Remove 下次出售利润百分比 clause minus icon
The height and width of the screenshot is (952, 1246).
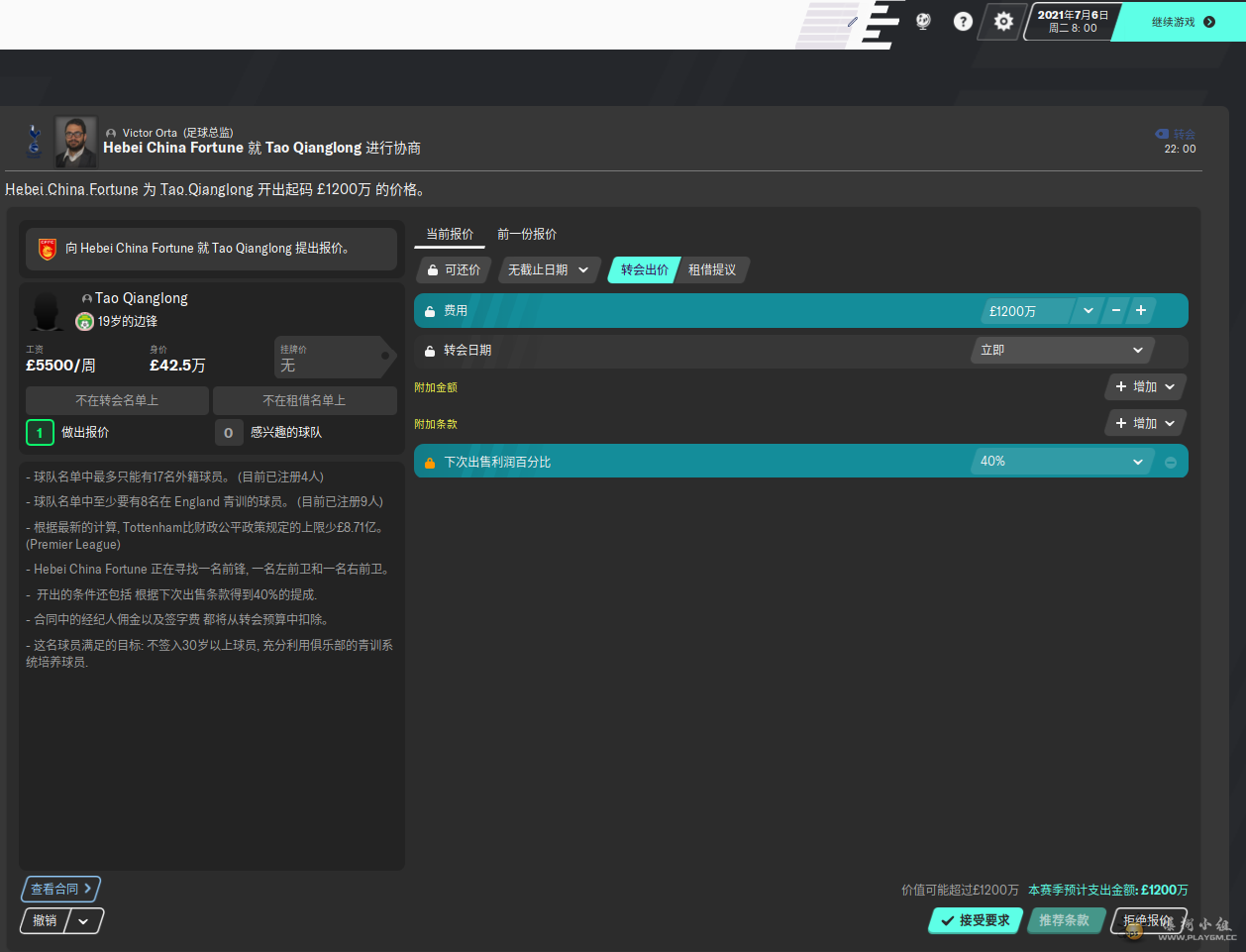click(x=1171, y=463)
